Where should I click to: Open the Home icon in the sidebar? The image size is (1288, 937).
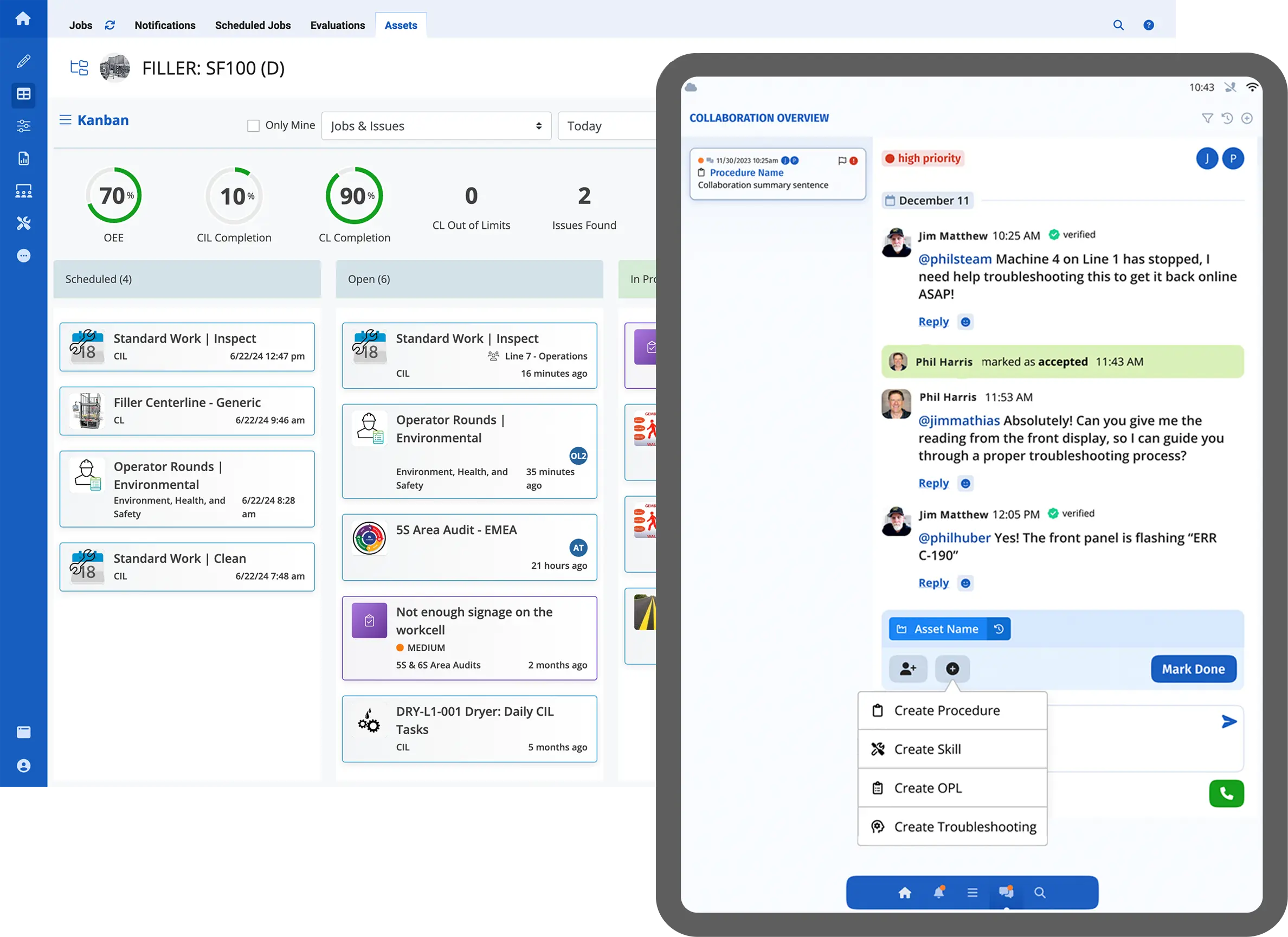tap(23, 19)
